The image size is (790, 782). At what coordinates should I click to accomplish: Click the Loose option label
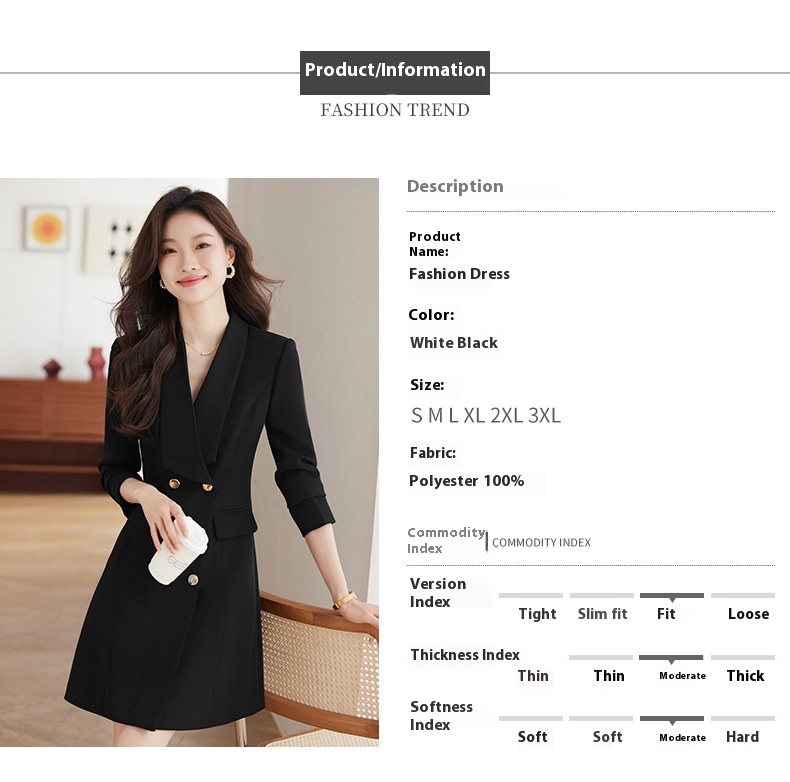(748, 614)
